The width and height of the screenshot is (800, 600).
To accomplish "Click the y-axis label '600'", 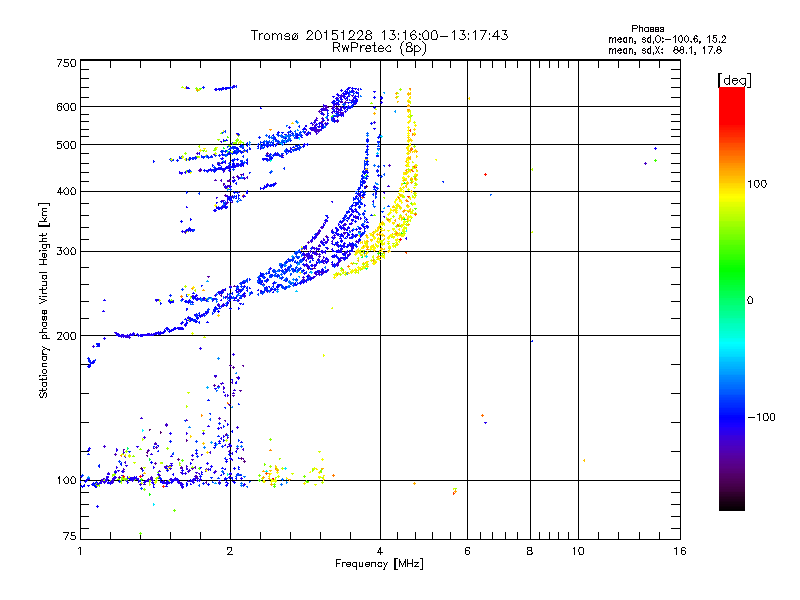I will [x=66, y=107].
